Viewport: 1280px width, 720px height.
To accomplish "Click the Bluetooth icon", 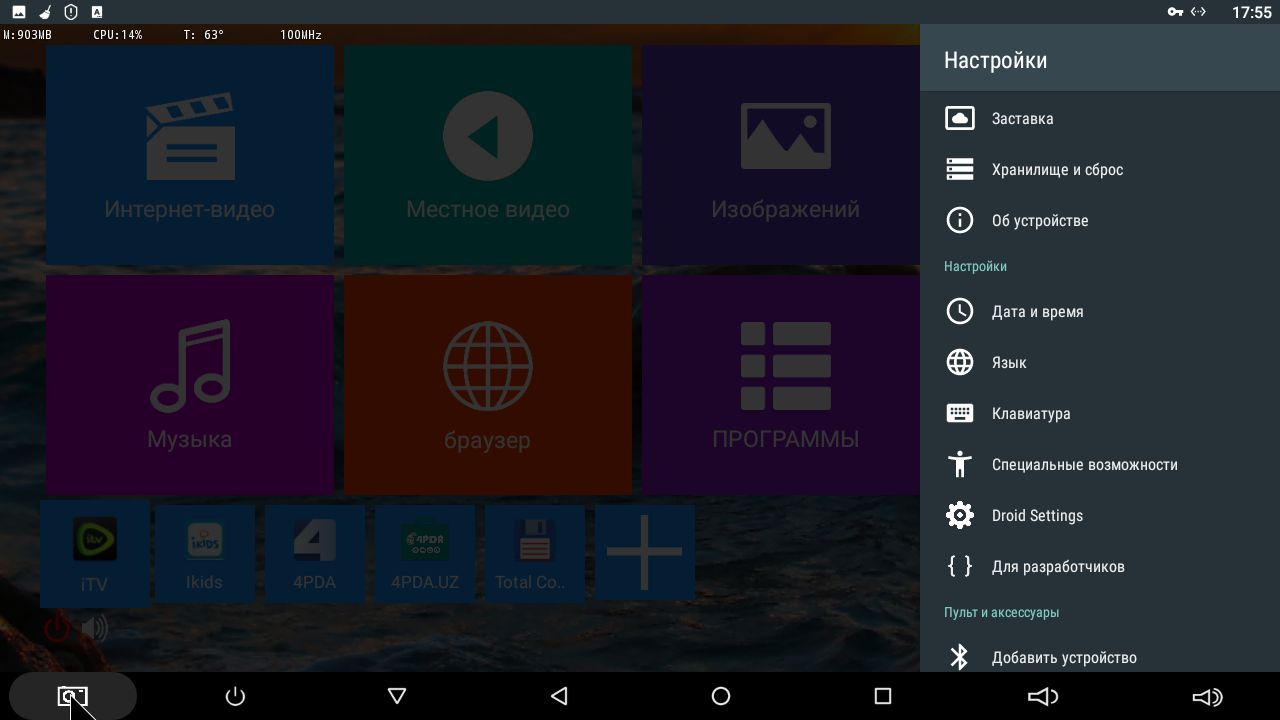I will pyautogui.click(x=960, y=657).
